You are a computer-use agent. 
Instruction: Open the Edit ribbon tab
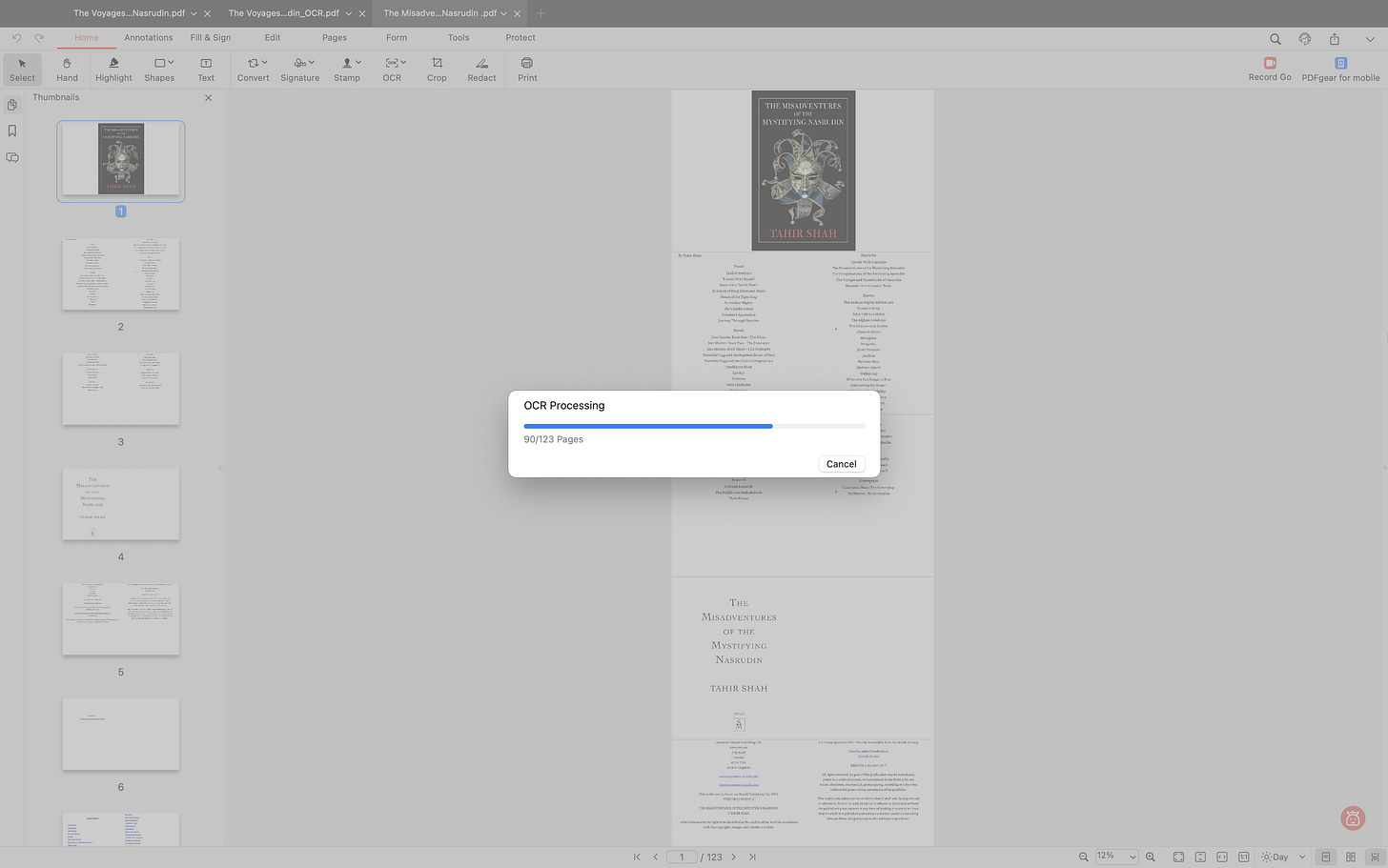tap(273, 38)
